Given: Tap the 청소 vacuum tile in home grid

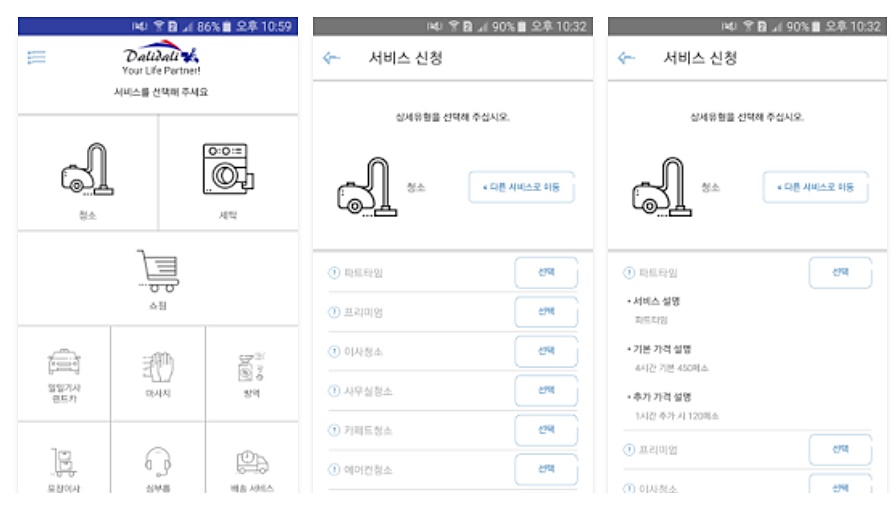Looking at the screenshot, I should tap(89, 171).
